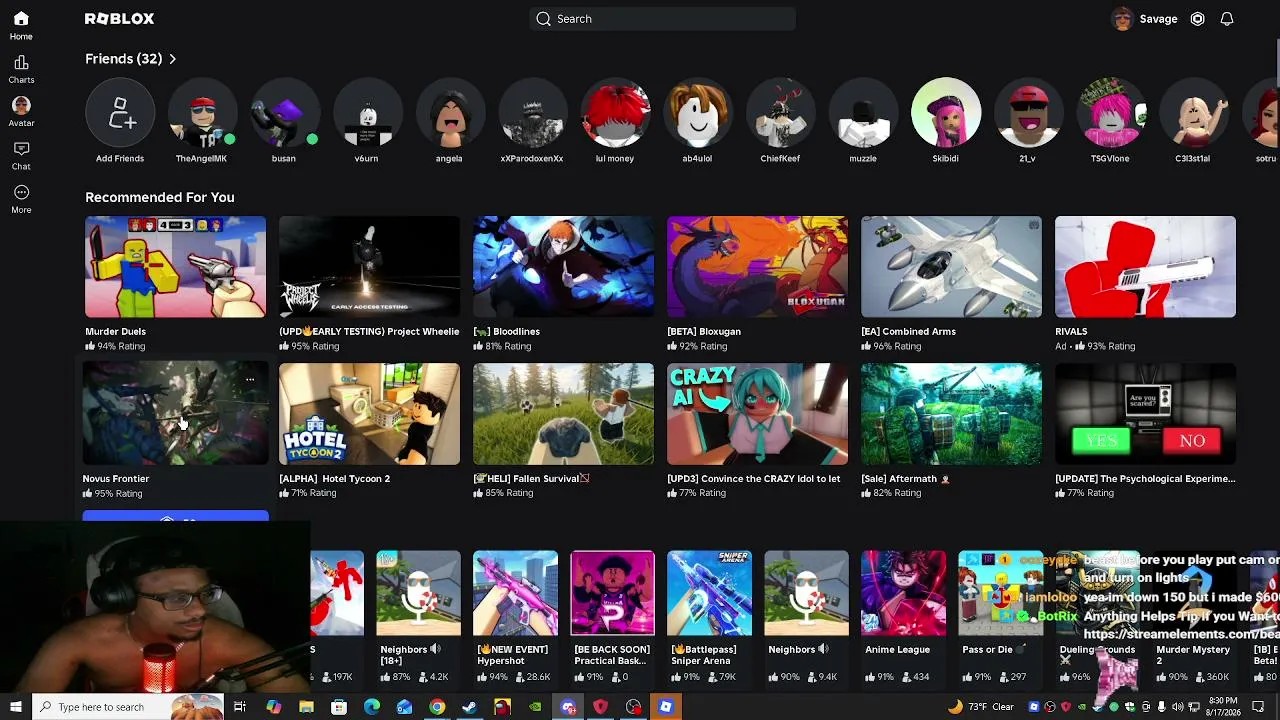This screenshot has height=720, width=1280.
Task: Open friend xXParodoxenXx's avatar
Action: [x=532, y=112]
